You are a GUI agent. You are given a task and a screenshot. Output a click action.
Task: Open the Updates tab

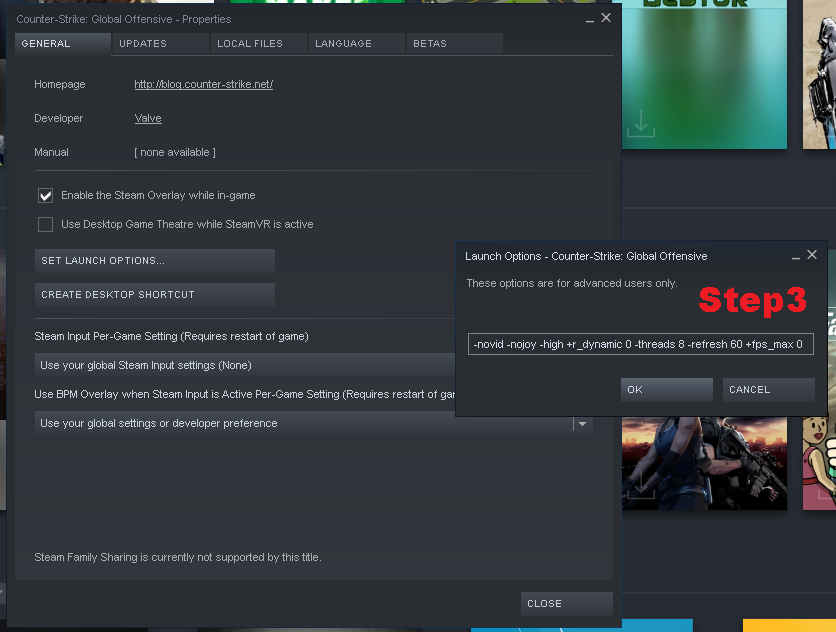point(160,44)
